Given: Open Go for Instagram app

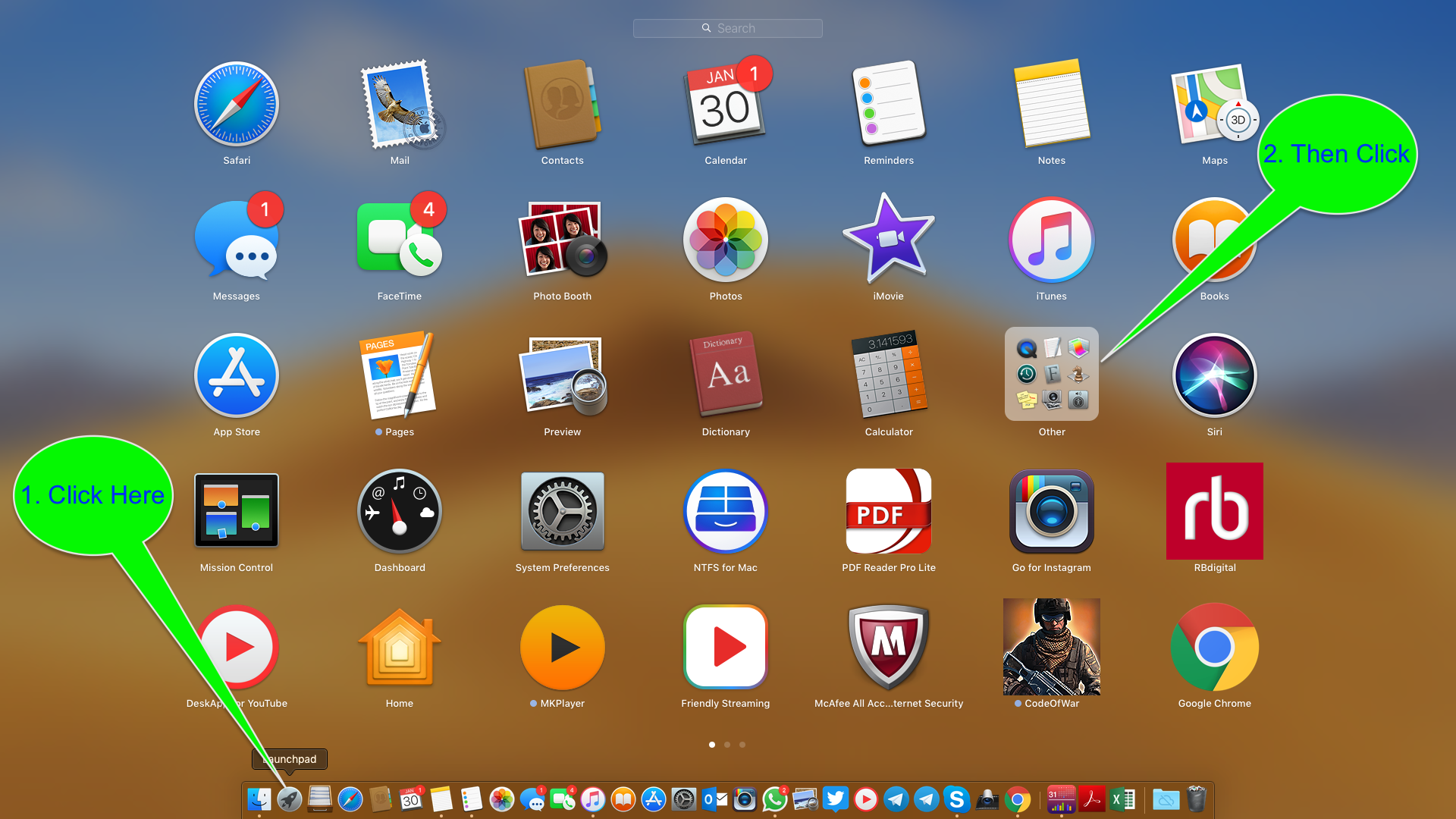Looking at the screenshot, I should 1051,511.
